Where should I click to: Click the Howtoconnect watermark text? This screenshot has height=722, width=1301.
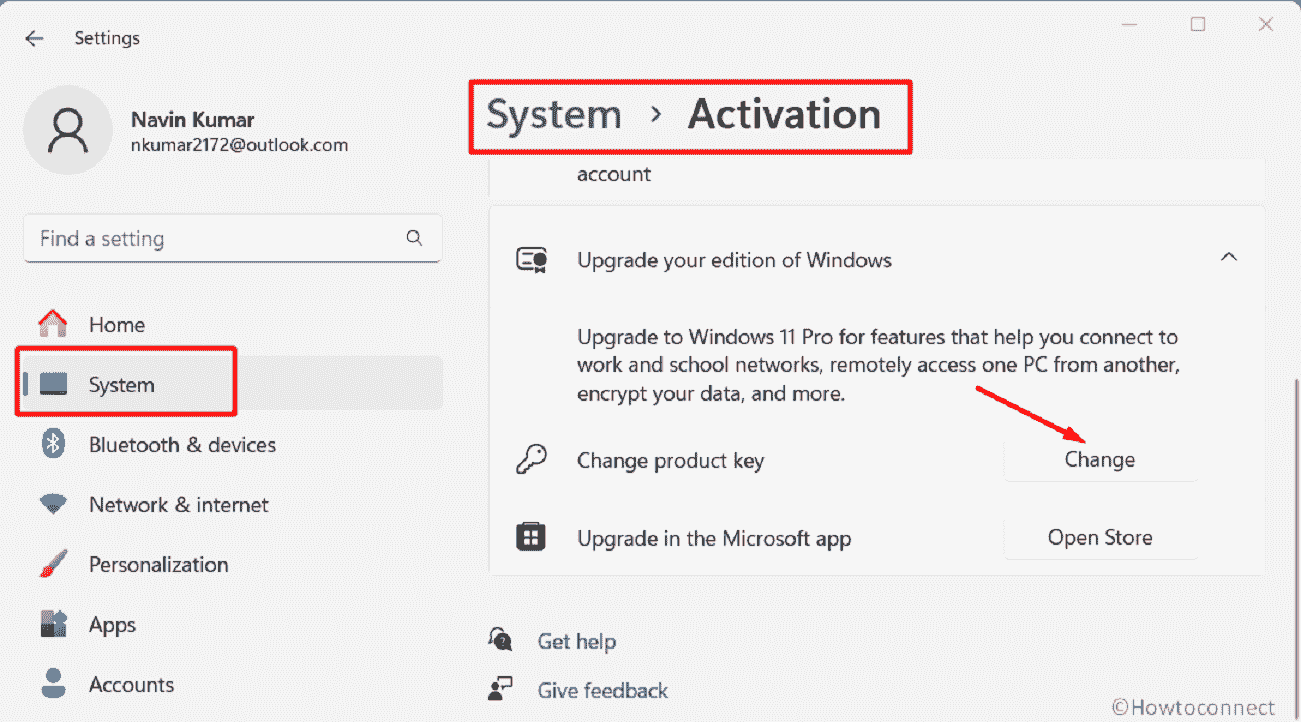click(1193, 706)
